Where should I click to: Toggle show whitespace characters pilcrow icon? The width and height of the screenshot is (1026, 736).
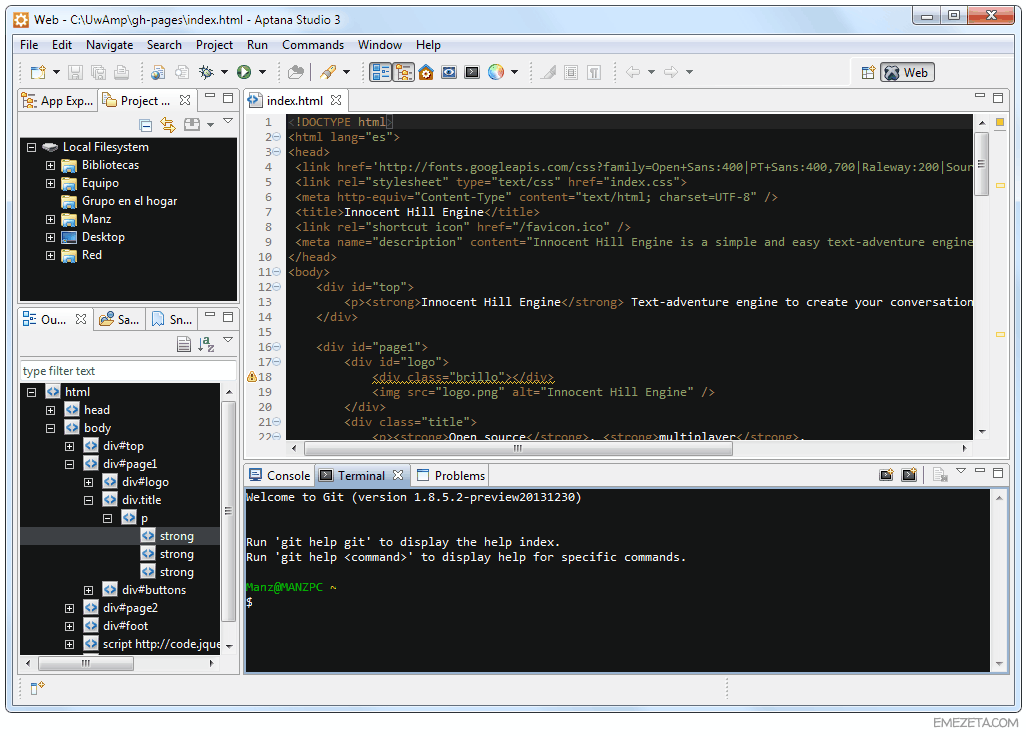pyautogui.click(x=594, y=72)
